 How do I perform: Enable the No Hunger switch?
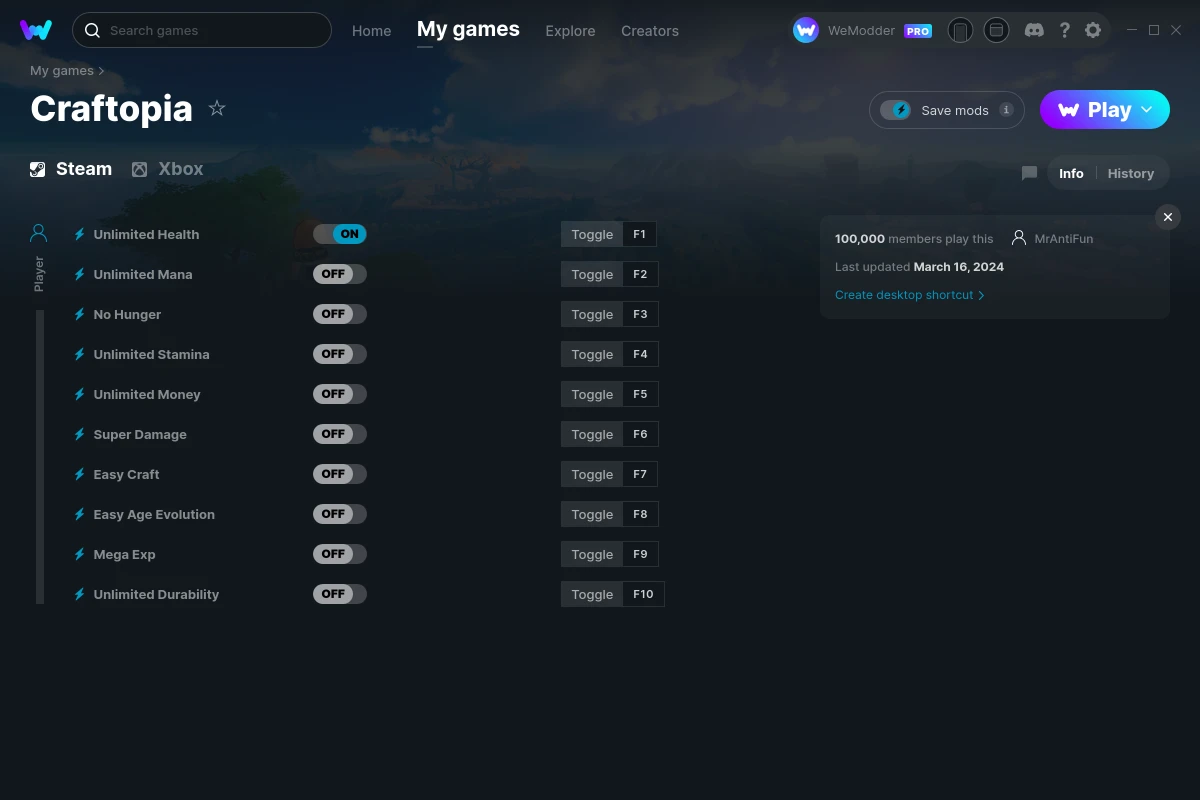click(x=339, y=313)
